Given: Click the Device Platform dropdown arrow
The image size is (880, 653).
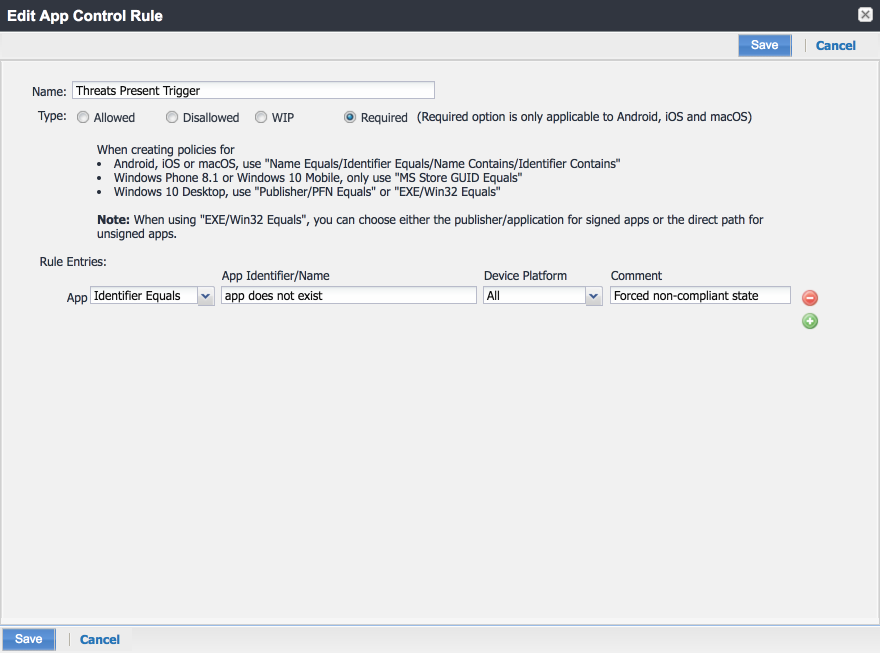Looking at the screenshot, I should 593,295.
